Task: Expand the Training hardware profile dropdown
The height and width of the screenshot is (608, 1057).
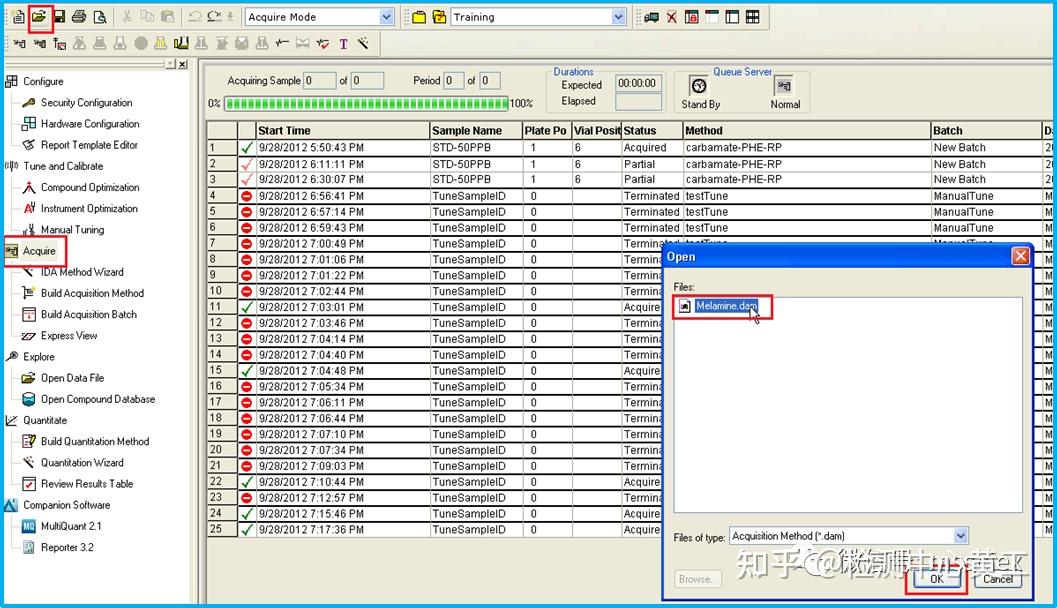Action: coord(617,16)
